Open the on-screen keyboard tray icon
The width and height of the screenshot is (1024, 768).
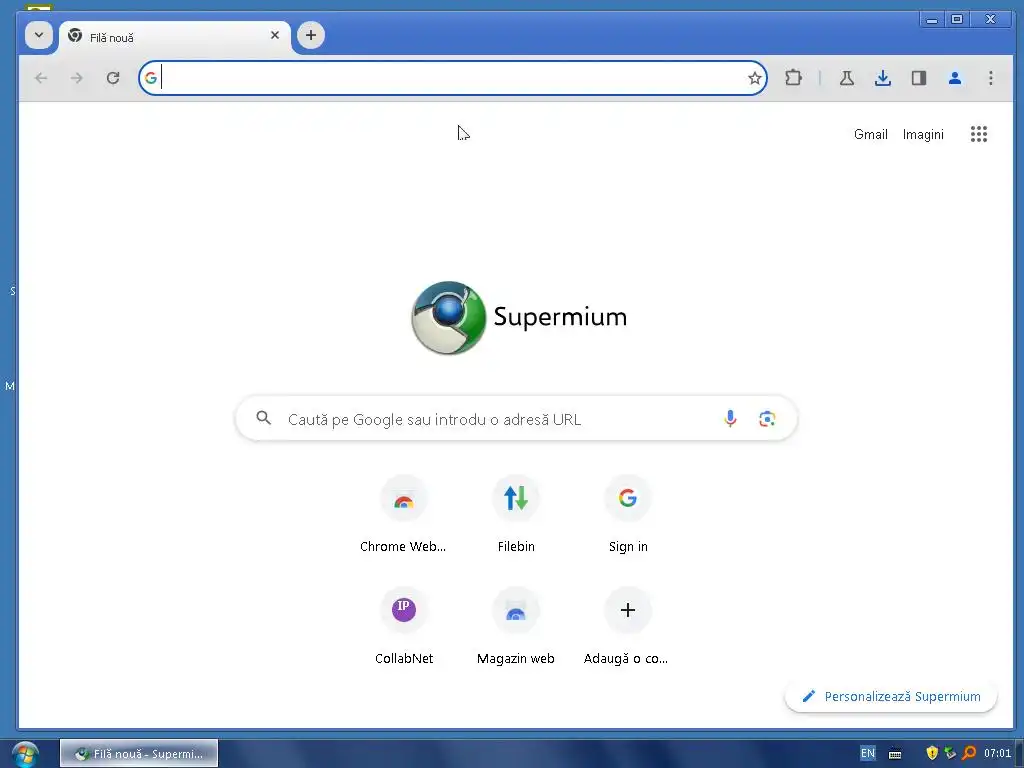coord(895,754)
